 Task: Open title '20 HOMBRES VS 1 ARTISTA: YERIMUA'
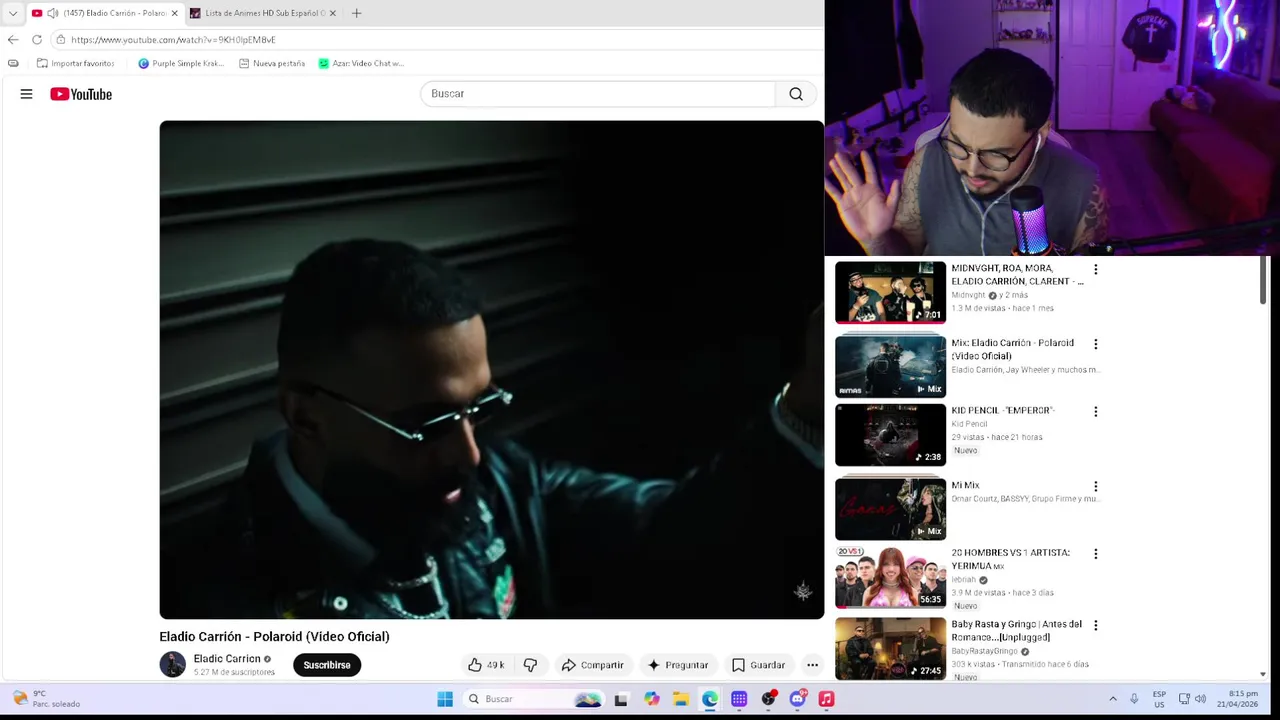coord(1010,559)
